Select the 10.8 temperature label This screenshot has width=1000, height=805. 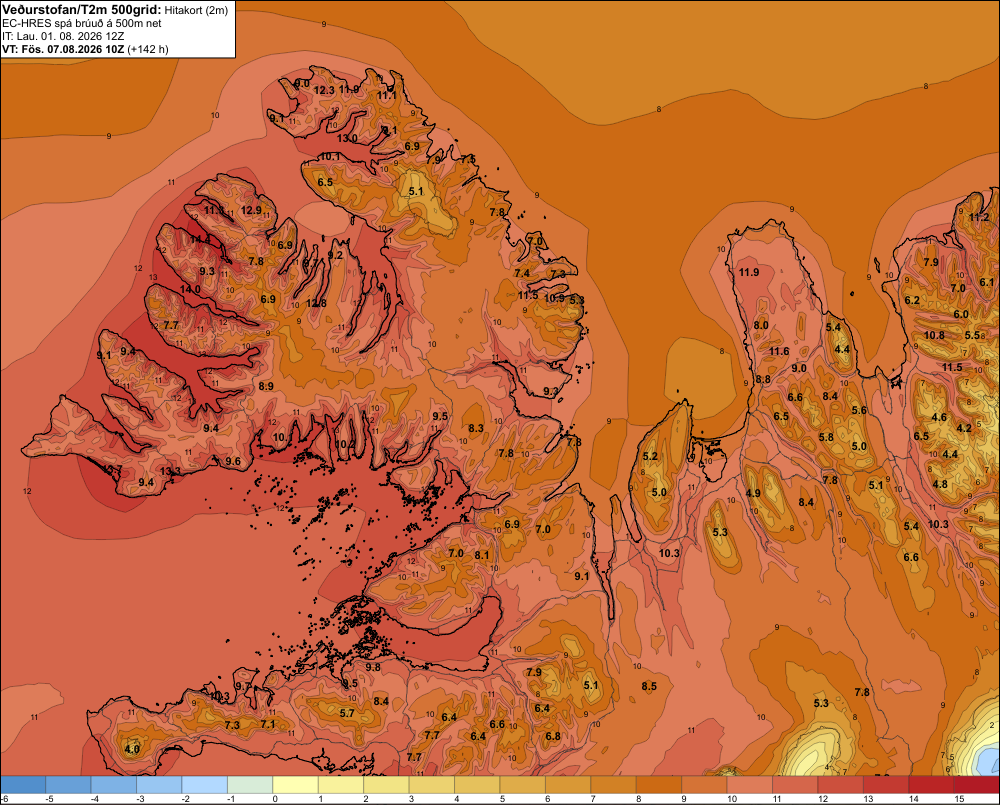click(934, 335)
